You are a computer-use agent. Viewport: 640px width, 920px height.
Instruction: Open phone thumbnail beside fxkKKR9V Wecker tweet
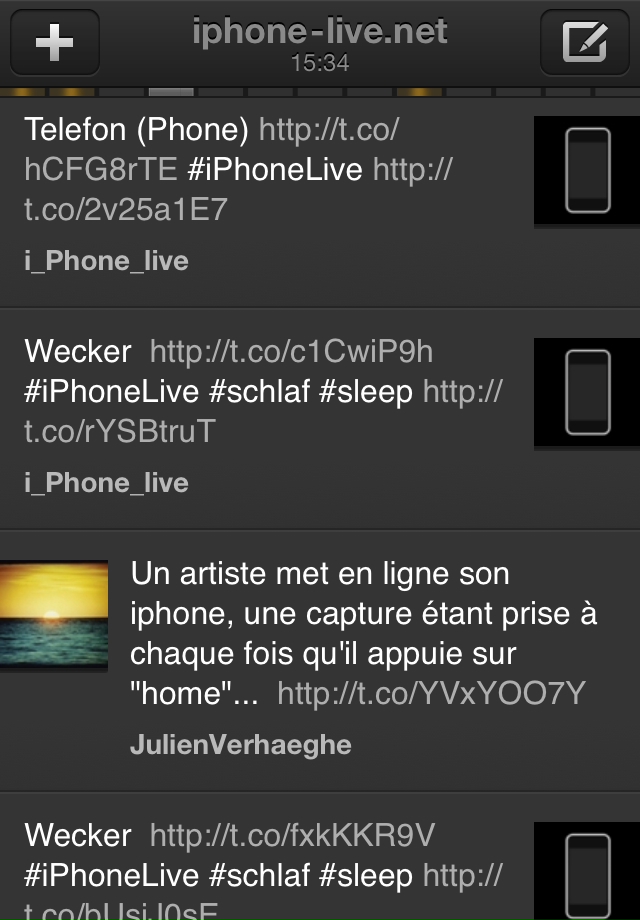pos(587,871)
